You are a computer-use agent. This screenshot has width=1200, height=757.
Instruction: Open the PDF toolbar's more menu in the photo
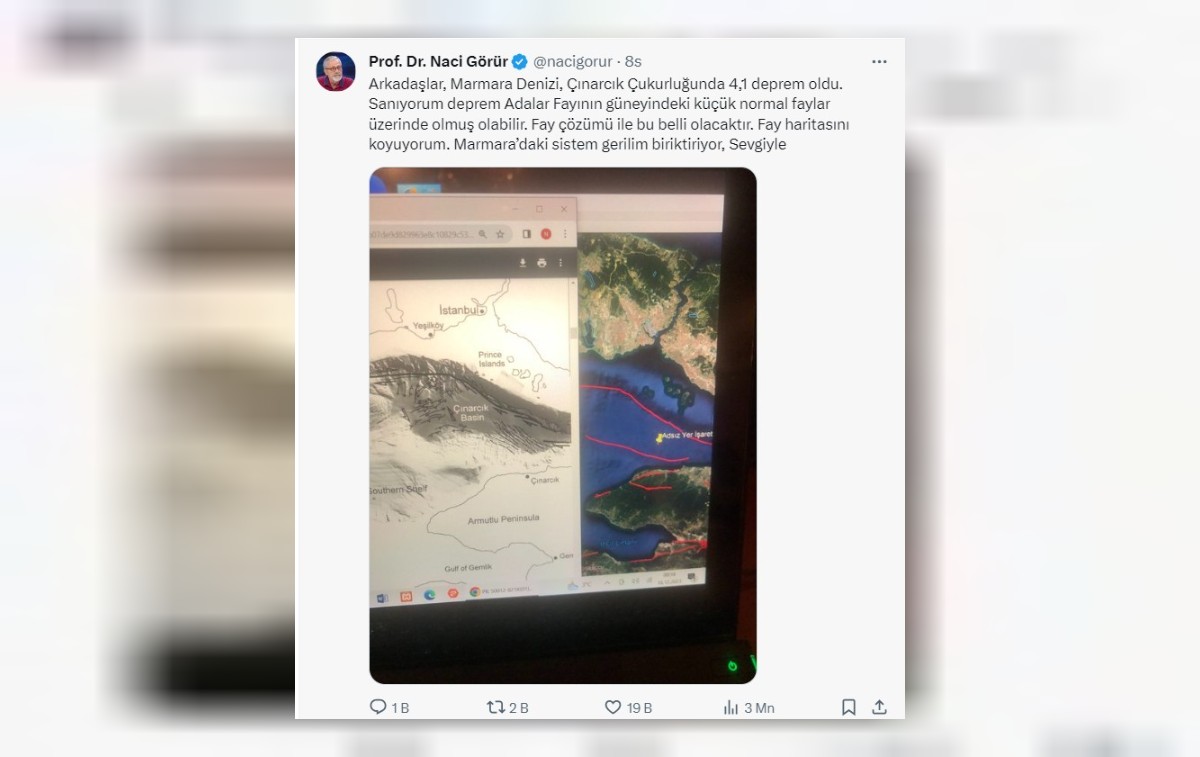point(560,263)
